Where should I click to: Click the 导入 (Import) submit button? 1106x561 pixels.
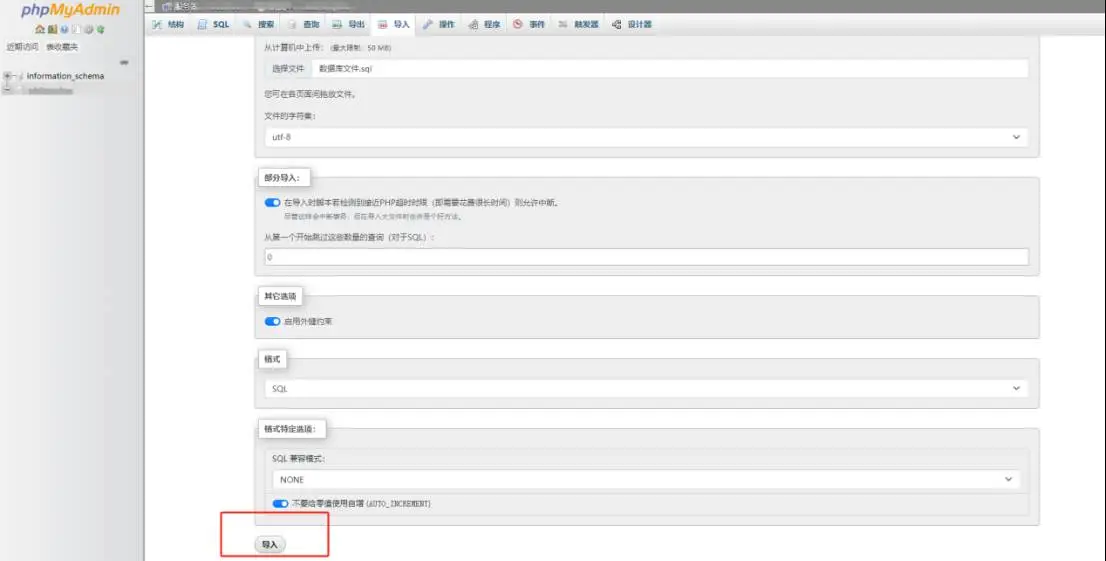[269, 544]
